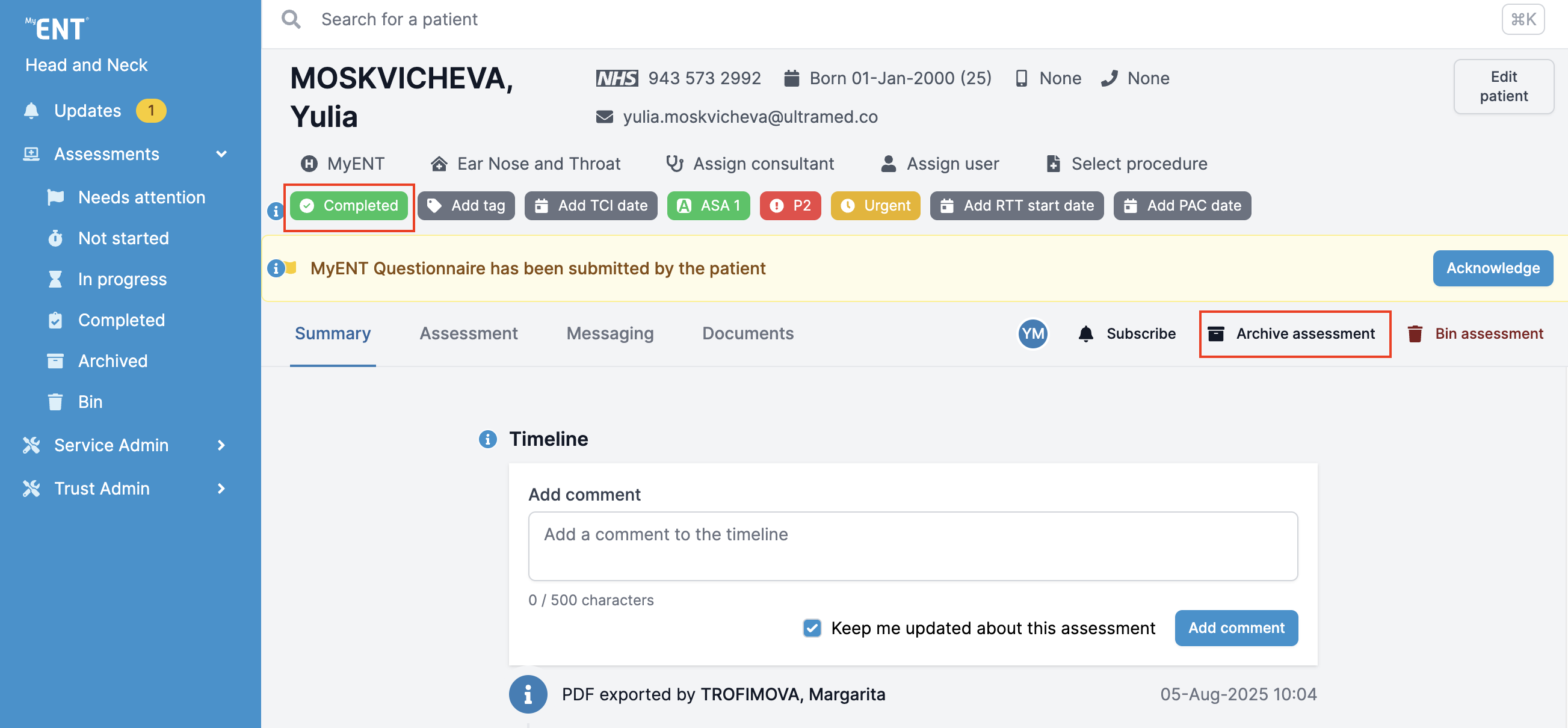This screenshot has height=728, width=1568.
Task: Click info icon beside Completed status
Action: tap(276, 211)
